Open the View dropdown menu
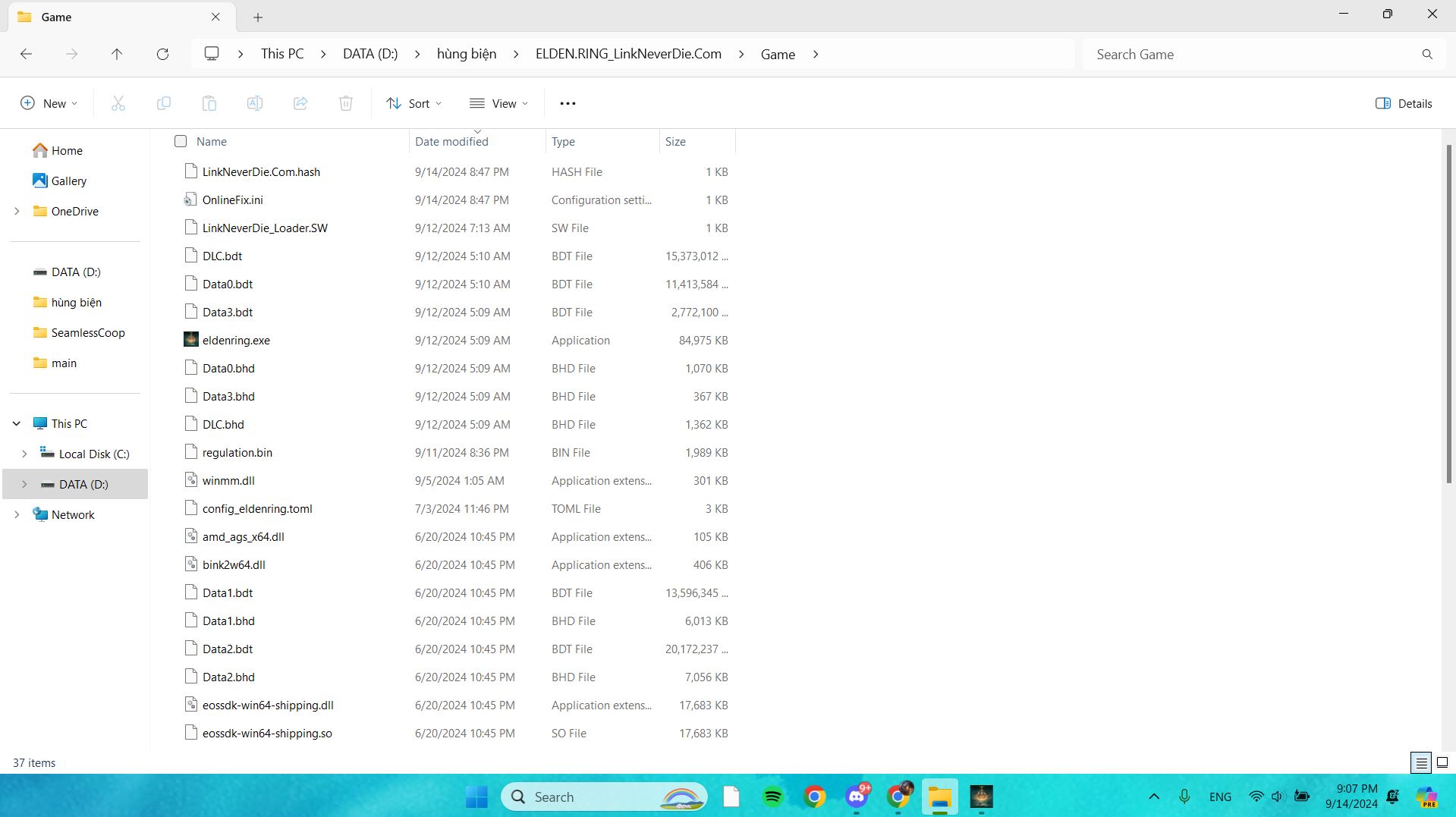This screenshot has width=1456, height=817. (x=499, y=103)
